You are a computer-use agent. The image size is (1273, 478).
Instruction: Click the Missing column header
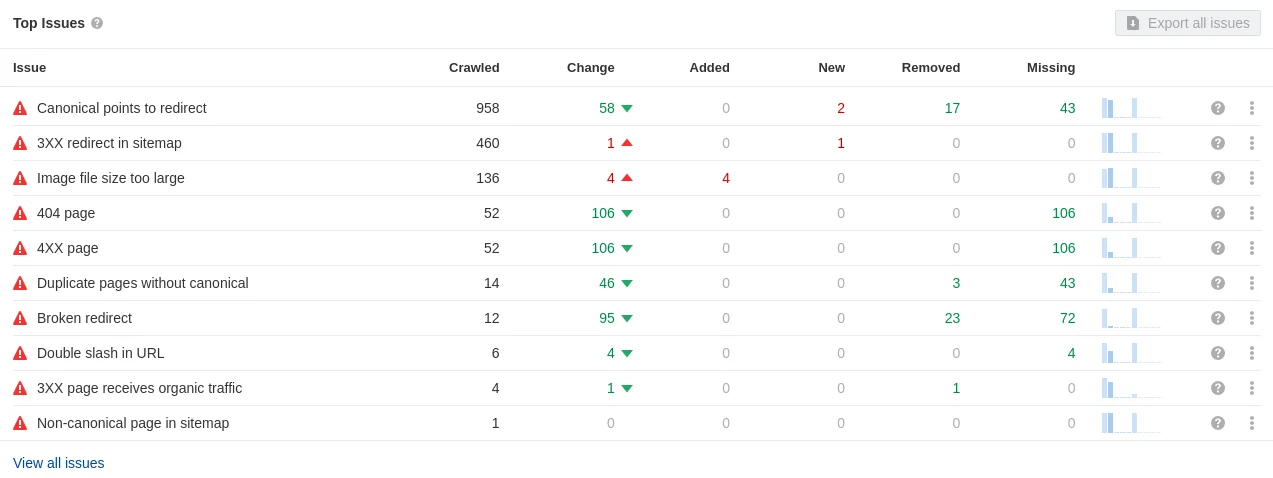point(1050,68)
